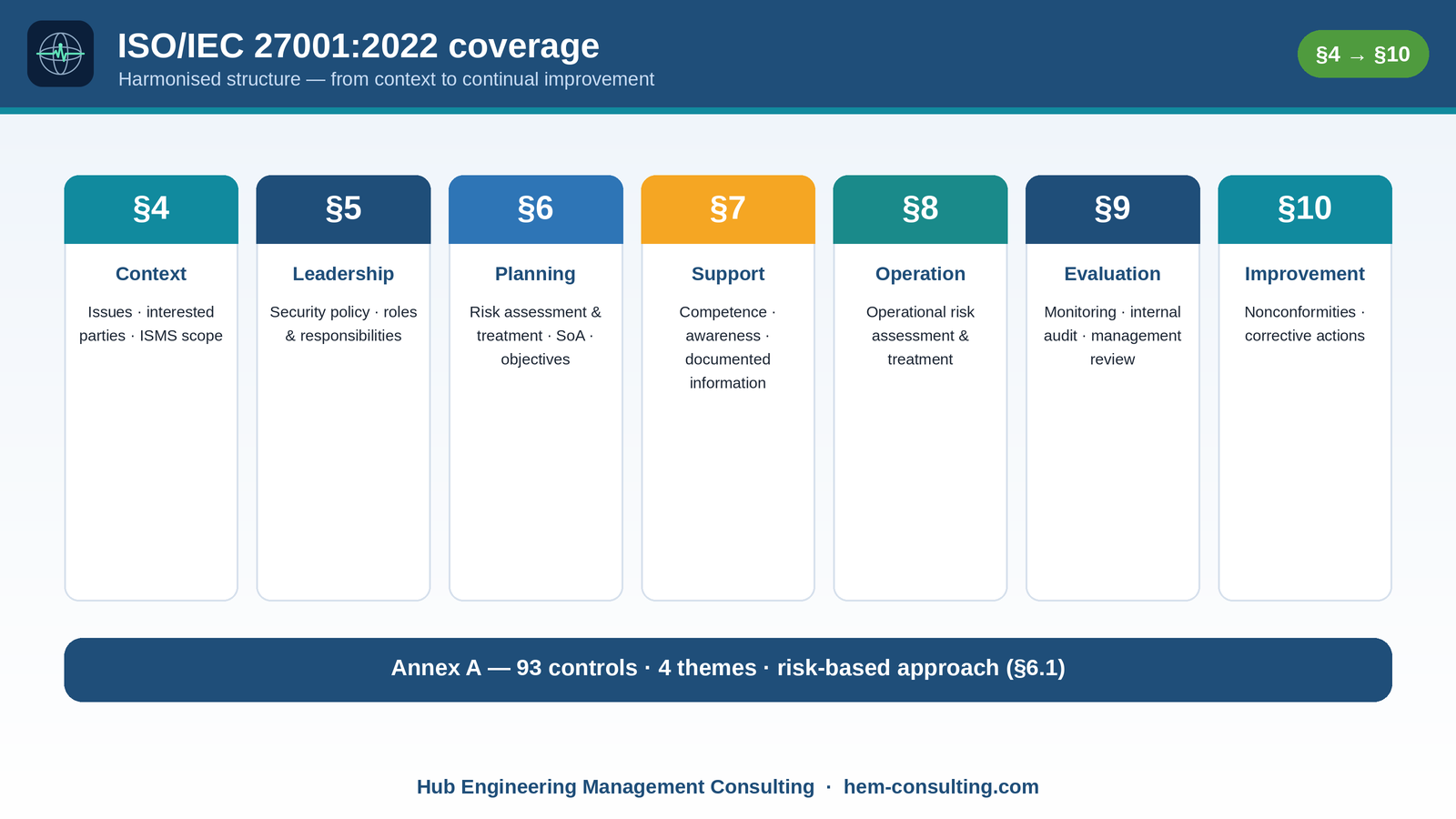Click the globe pulse logo icon
The image size is (1456, 819).
(60, 54)
